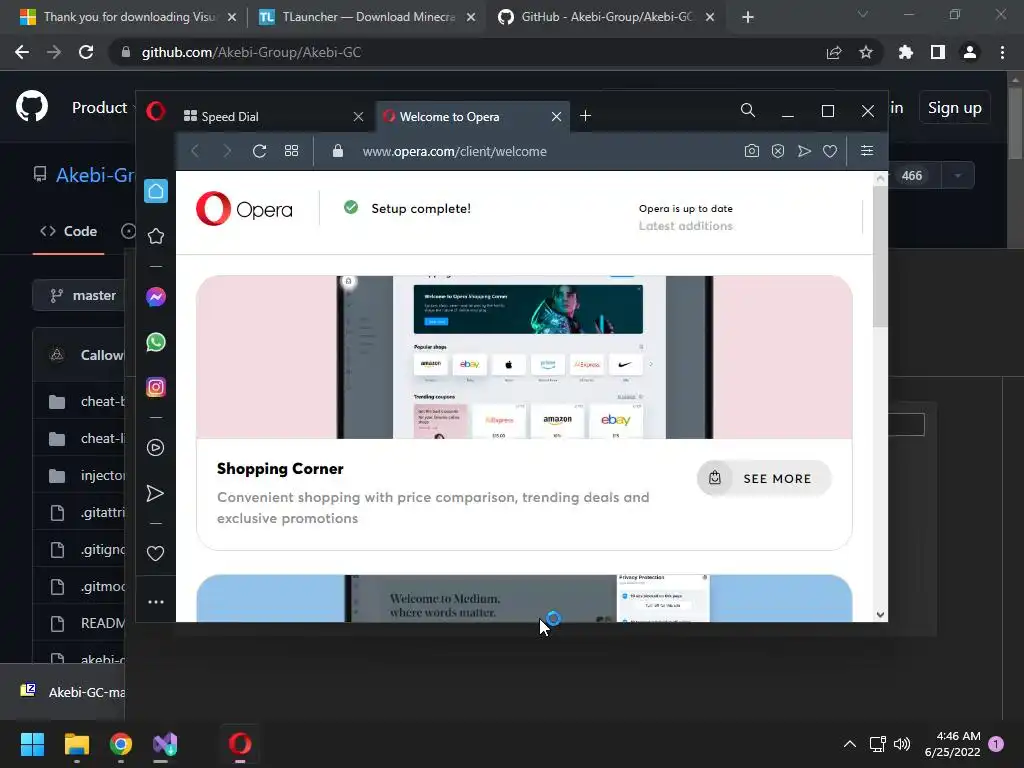Open WhatsApp in Opera sidebar
Viewport: 1024px width, 768px height.
(x=155, y=342)
